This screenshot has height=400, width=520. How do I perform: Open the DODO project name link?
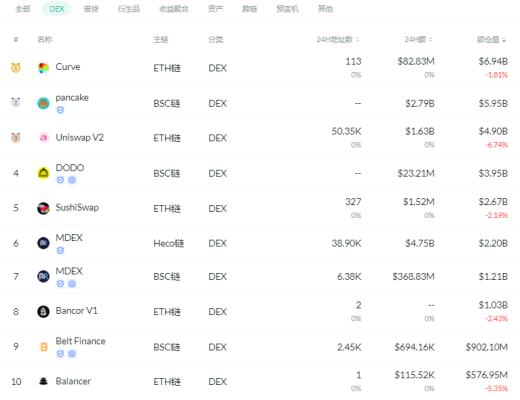70,167
